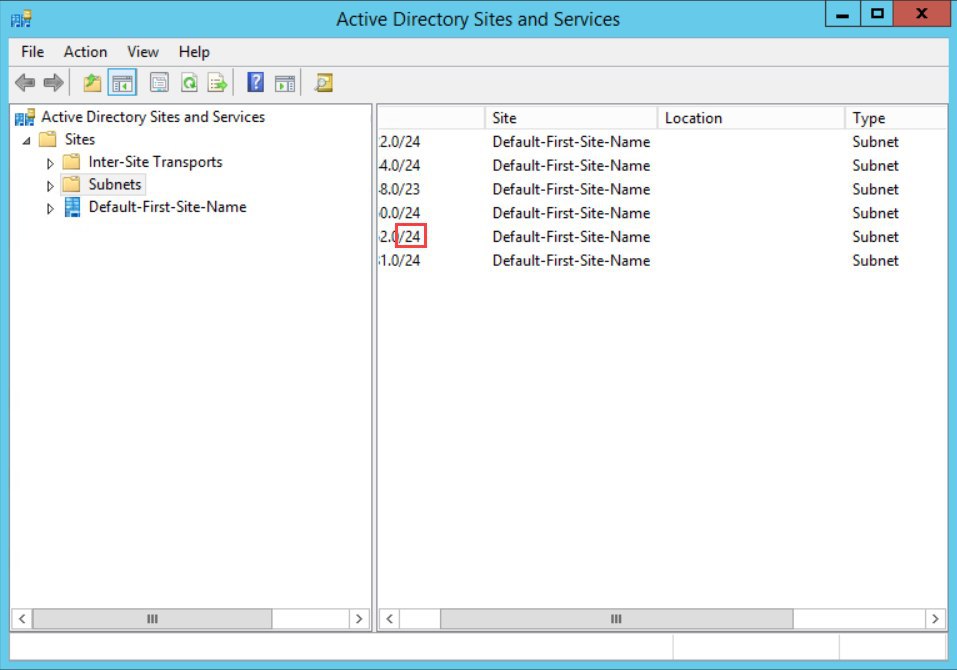Click the left arrow of the list pane scrollbar

389,619
